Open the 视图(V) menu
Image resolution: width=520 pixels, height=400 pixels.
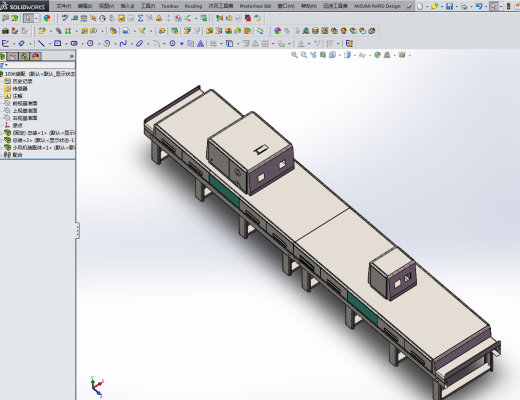pyautogui.click(x=106, y=6)
